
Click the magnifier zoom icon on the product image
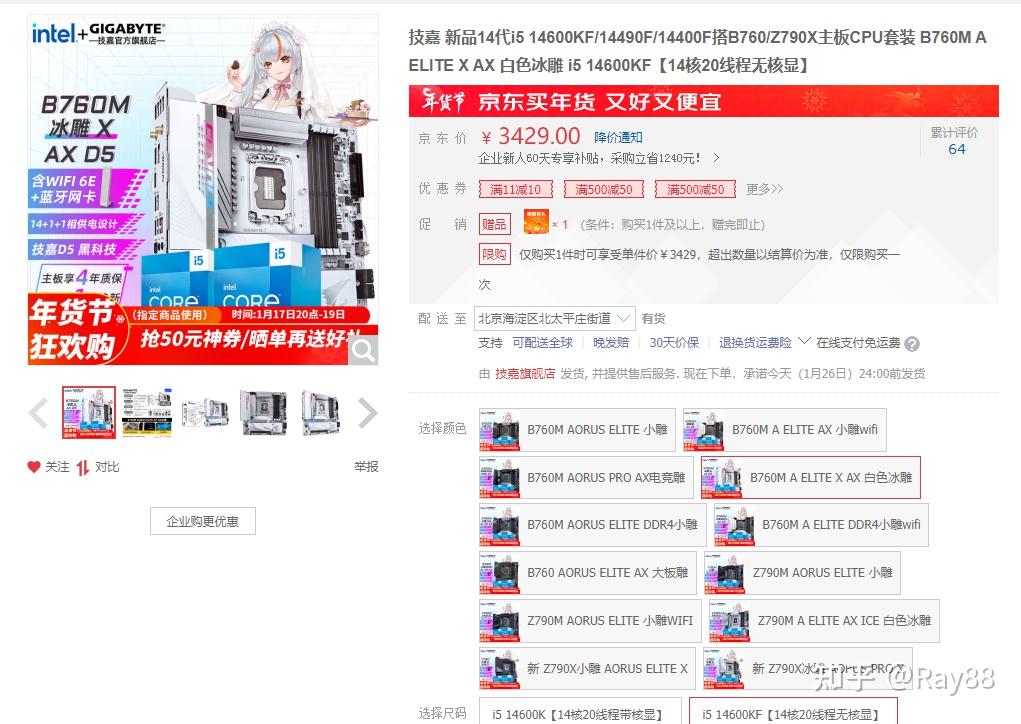pyautogui.click(x=362, y=349)
